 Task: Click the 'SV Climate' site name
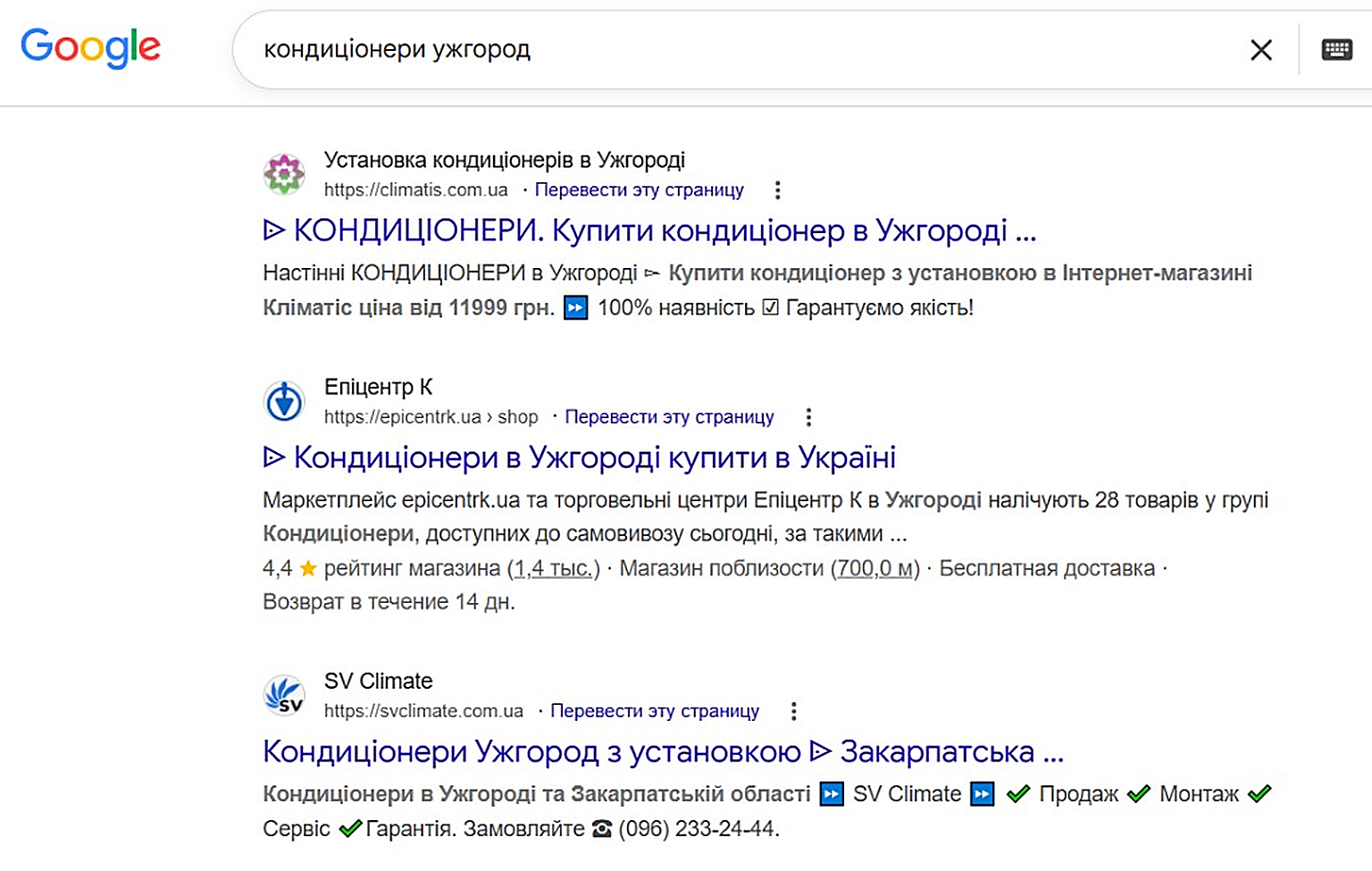point(378,681)
